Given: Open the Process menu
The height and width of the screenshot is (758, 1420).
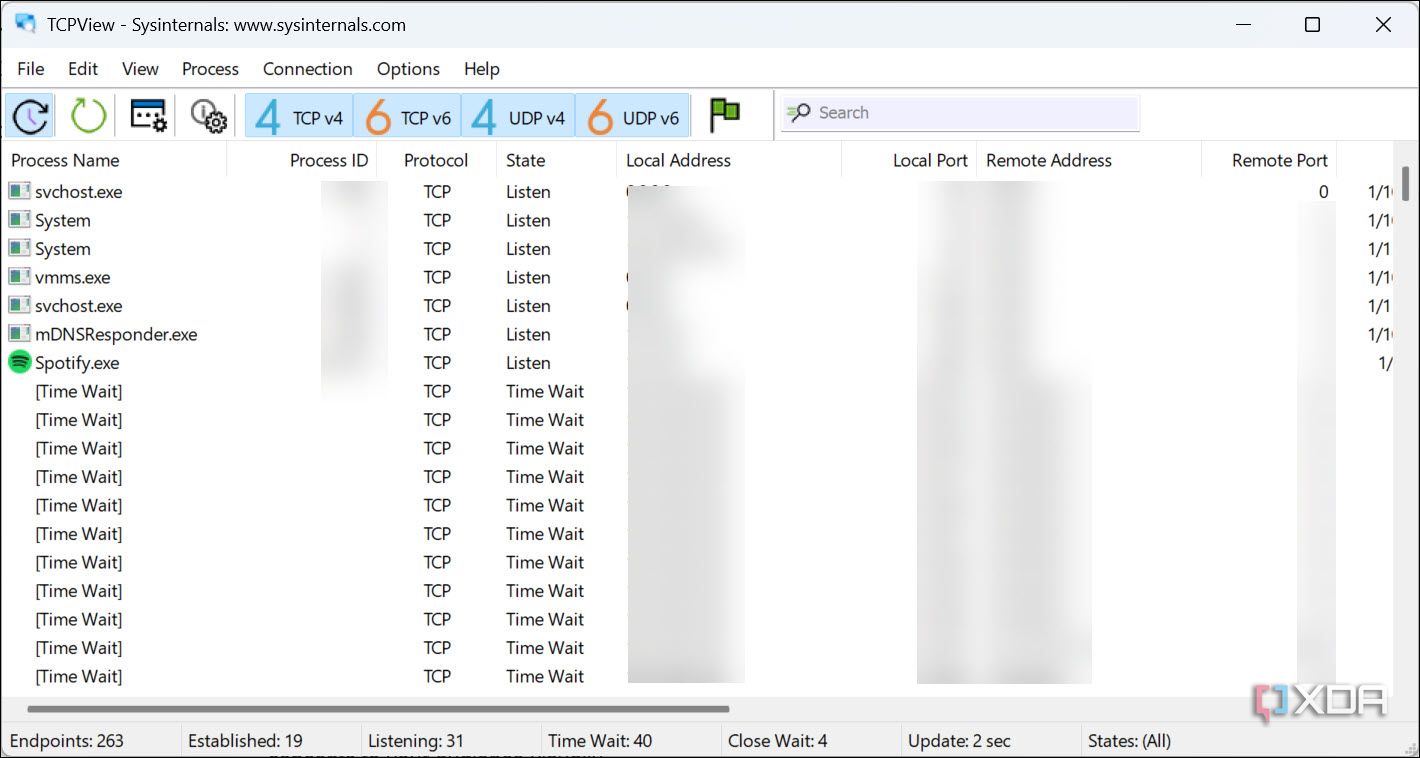Looking at the screenshot, I should pyautogui.click(x=210, y=69).
